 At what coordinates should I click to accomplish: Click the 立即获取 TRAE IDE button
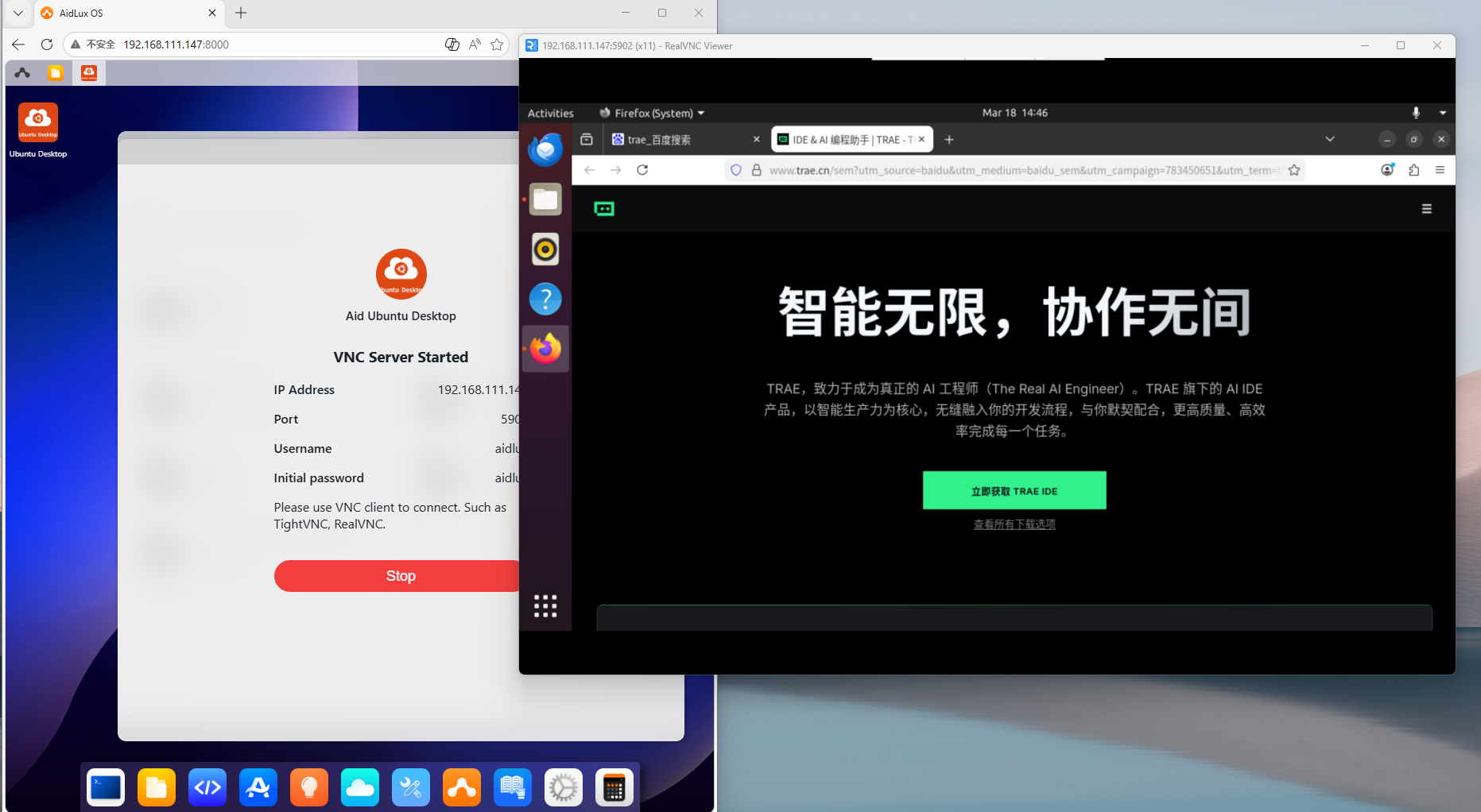click(1014, 490)
